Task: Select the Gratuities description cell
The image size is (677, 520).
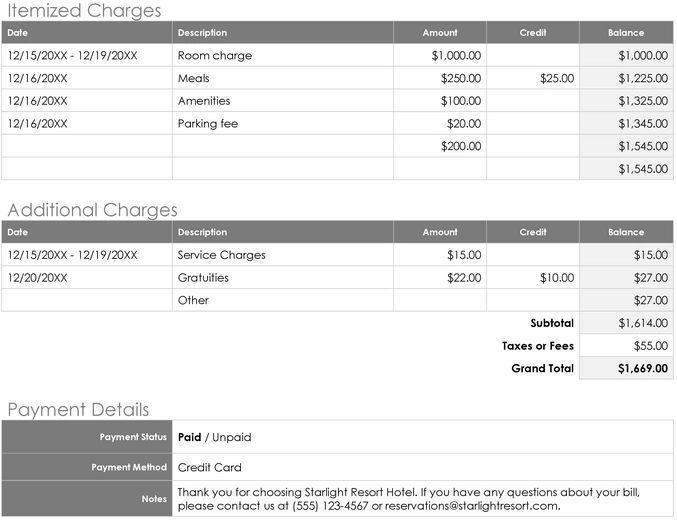Action: (x=283, y=277)
